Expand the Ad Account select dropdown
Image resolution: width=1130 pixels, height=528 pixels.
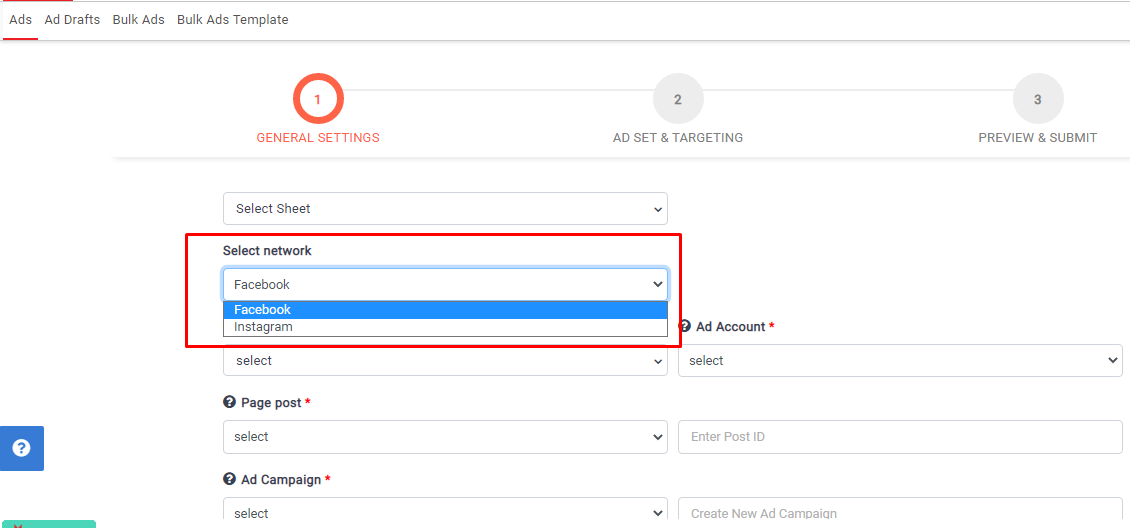tap(899, 361)
